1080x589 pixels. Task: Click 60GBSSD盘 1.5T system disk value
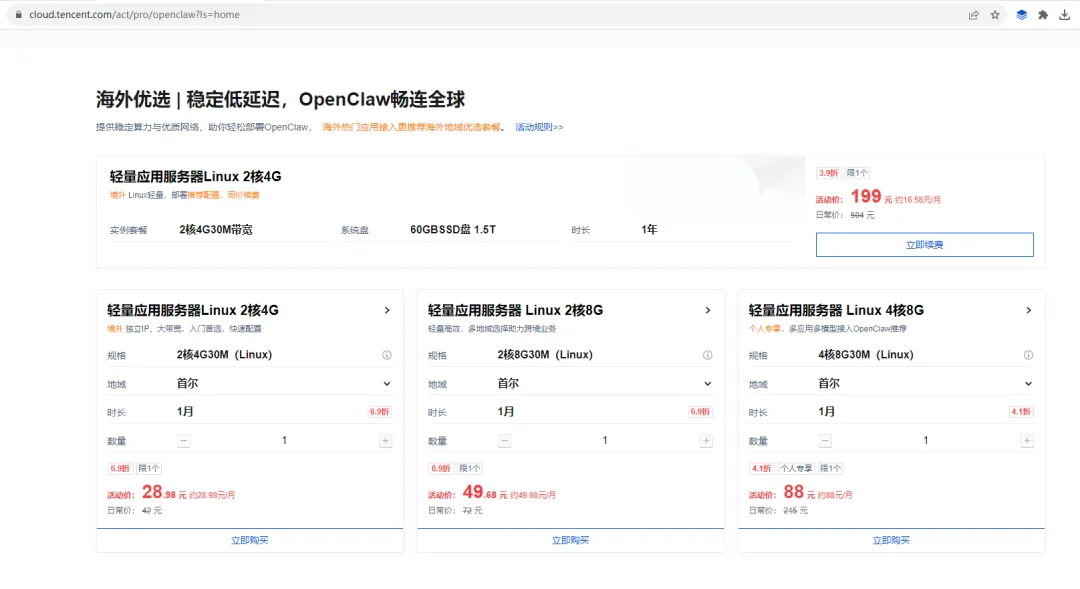[453, 230]
